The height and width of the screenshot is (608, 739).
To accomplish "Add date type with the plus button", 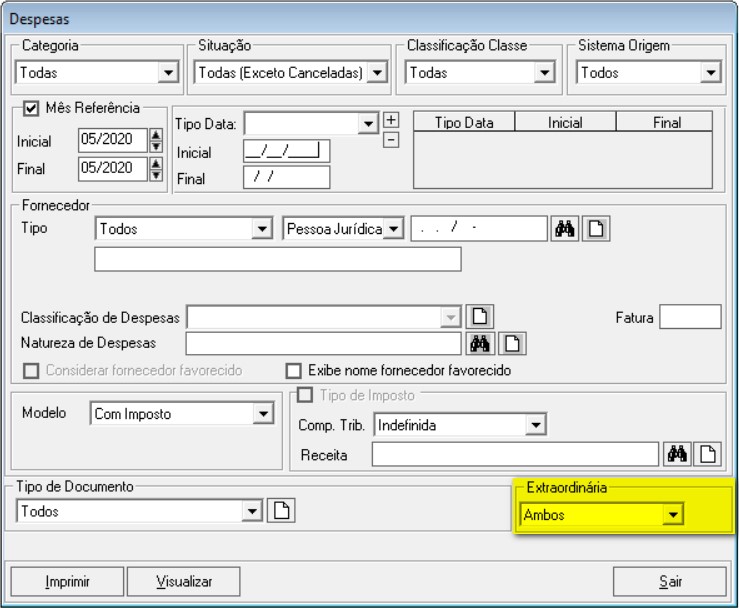I will tap(391, 120).
